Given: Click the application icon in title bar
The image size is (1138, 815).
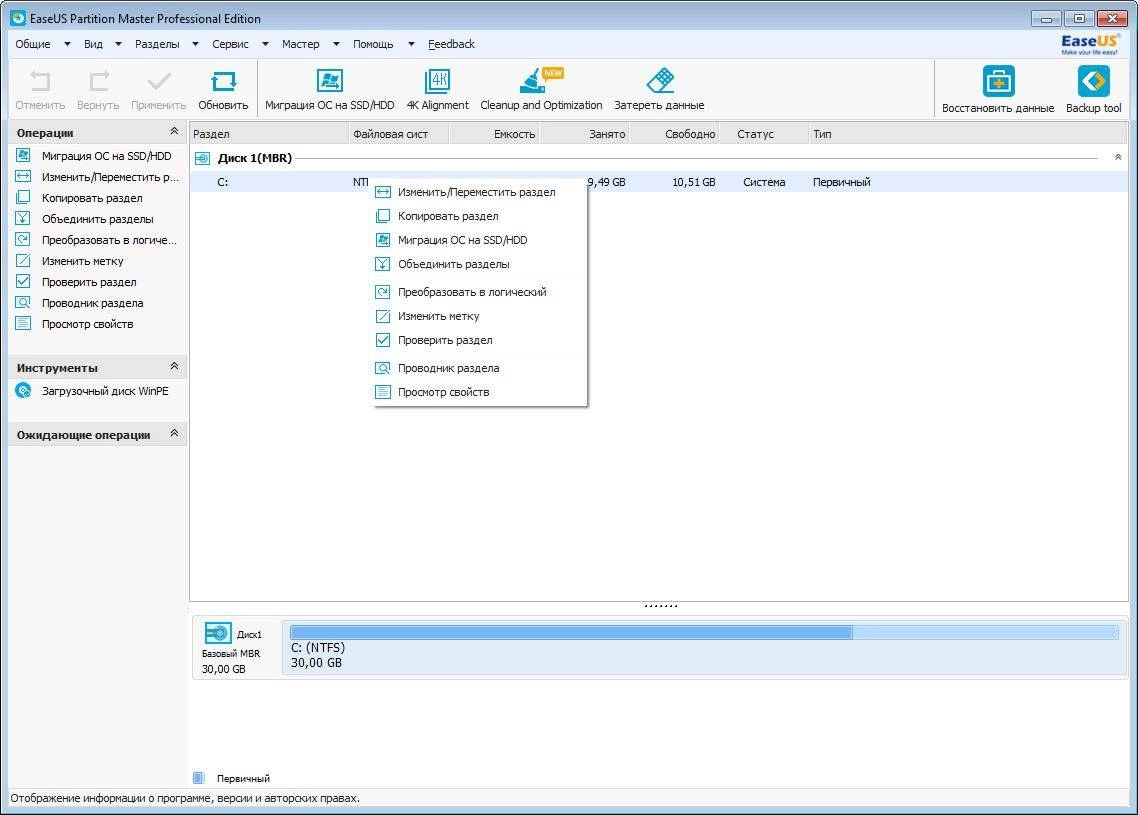Looking at the screenshot, I should tap(17, 18).
